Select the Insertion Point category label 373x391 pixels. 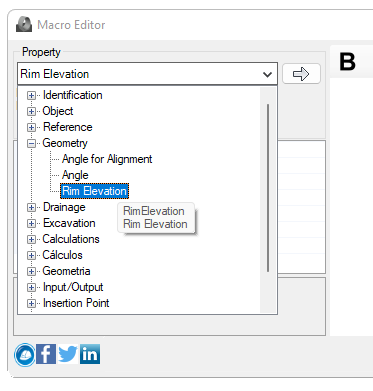76,303
